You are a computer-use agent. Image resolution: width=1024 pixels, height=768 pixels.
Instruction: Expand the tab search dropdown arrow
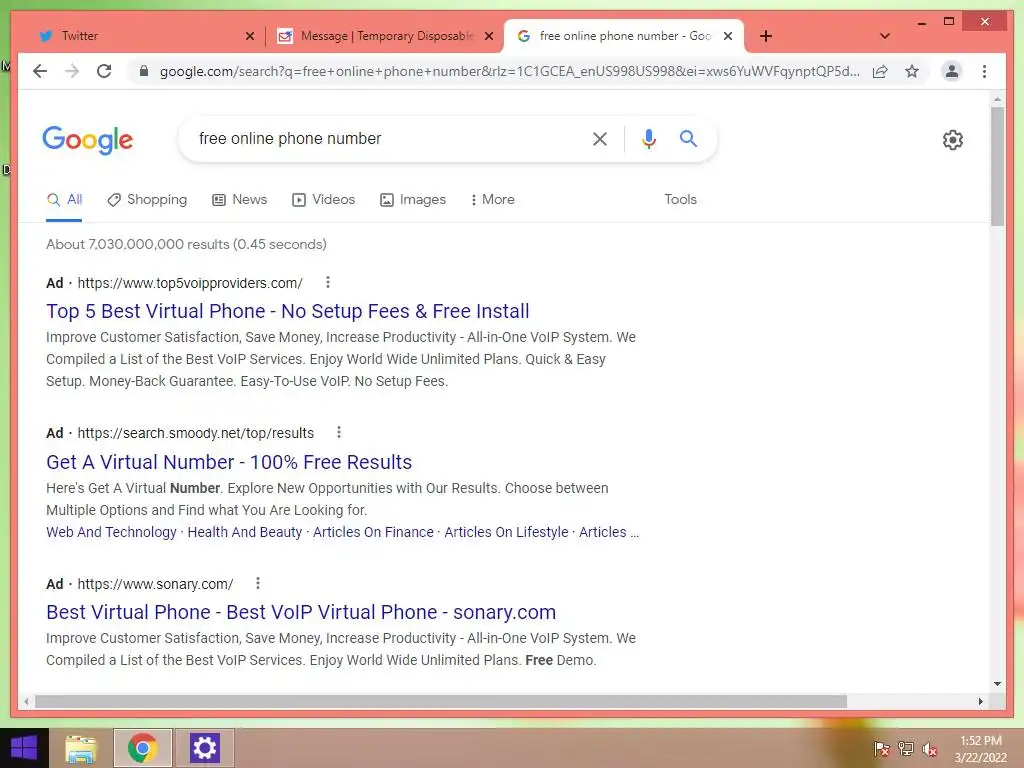(885, 36)
